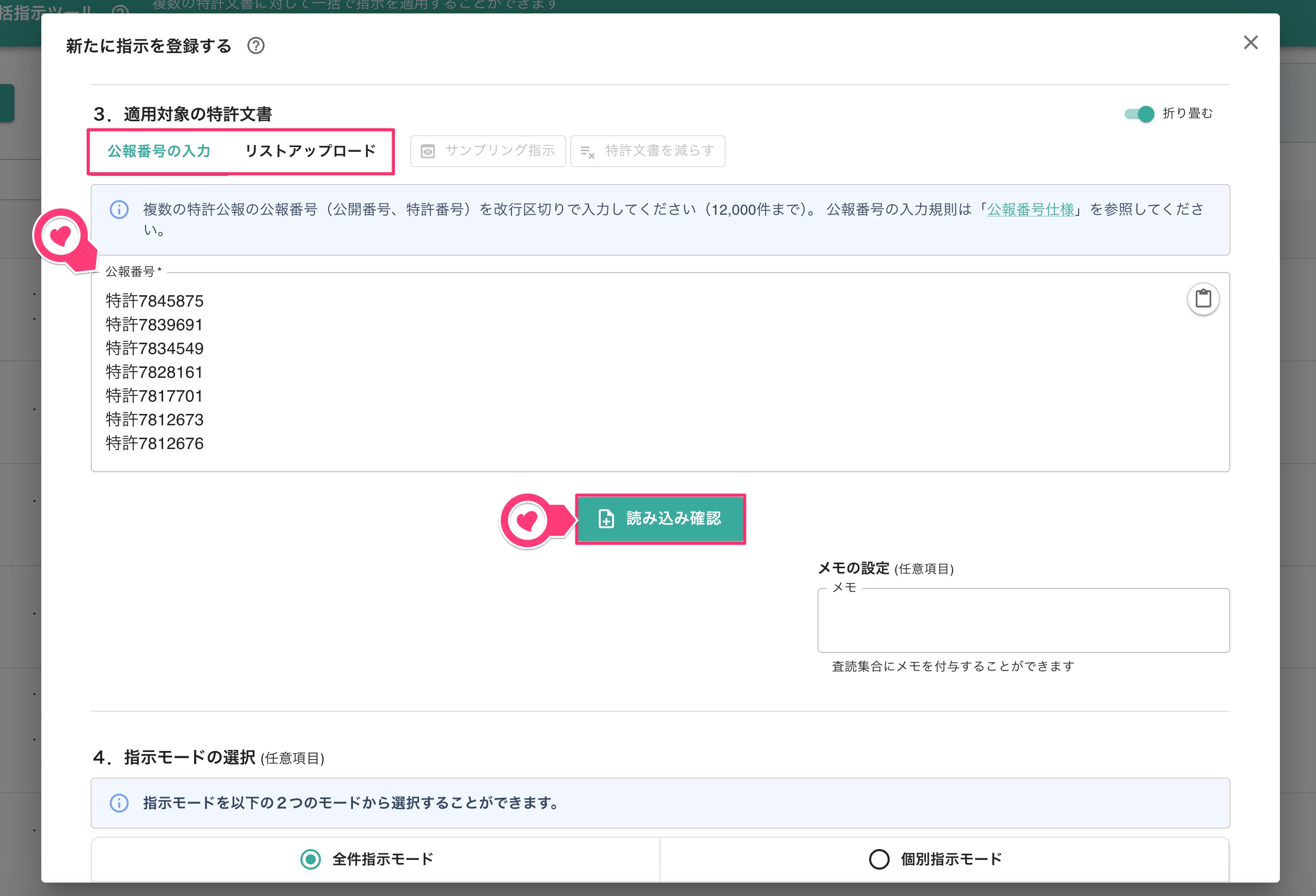Viewport: 1316px width, 896px height.
Task: Click the 特許7817701 line
Action: [154, 396]
